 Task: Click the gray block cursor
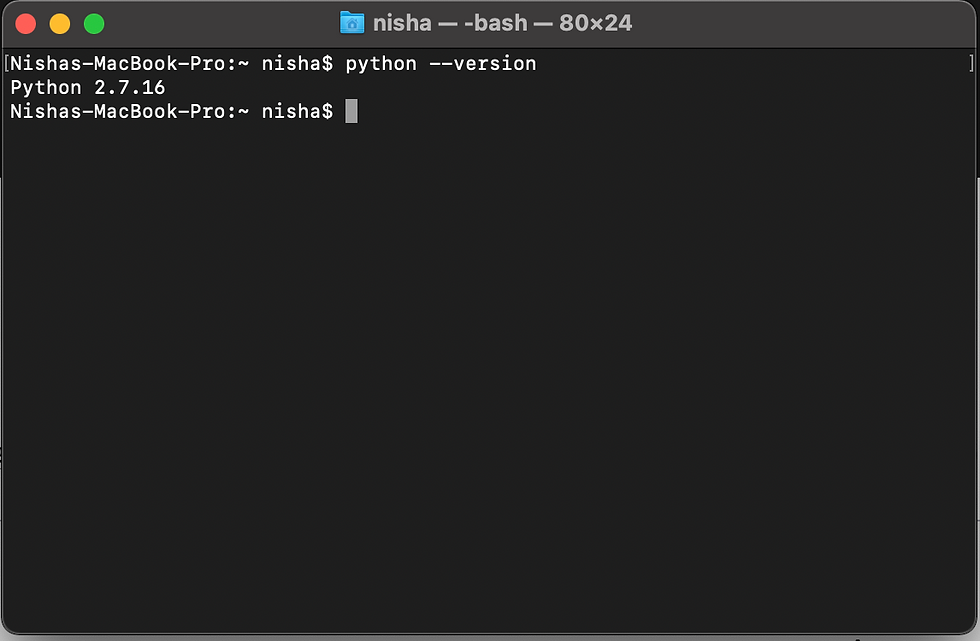pyautogui.click(x=351, y=111)
